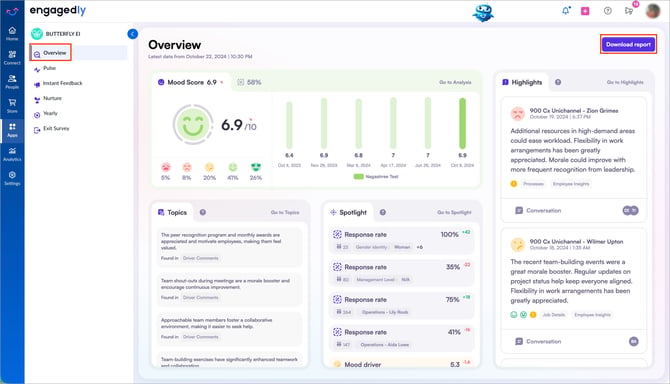Click the 41% happy mood face
This screenshot has height=384, width=670.
pyautogui.click(x=232, y=167)
